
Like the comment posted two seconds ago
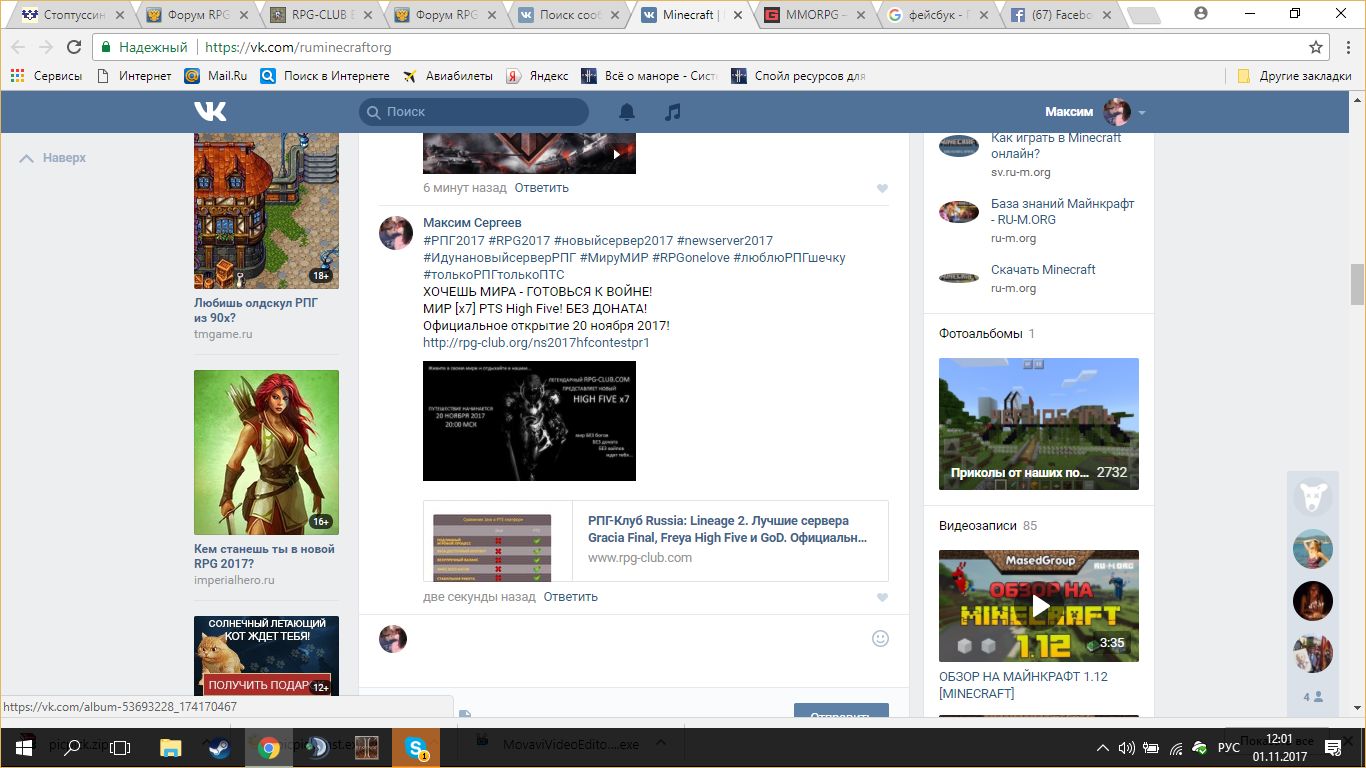click(x=882, y=597)
